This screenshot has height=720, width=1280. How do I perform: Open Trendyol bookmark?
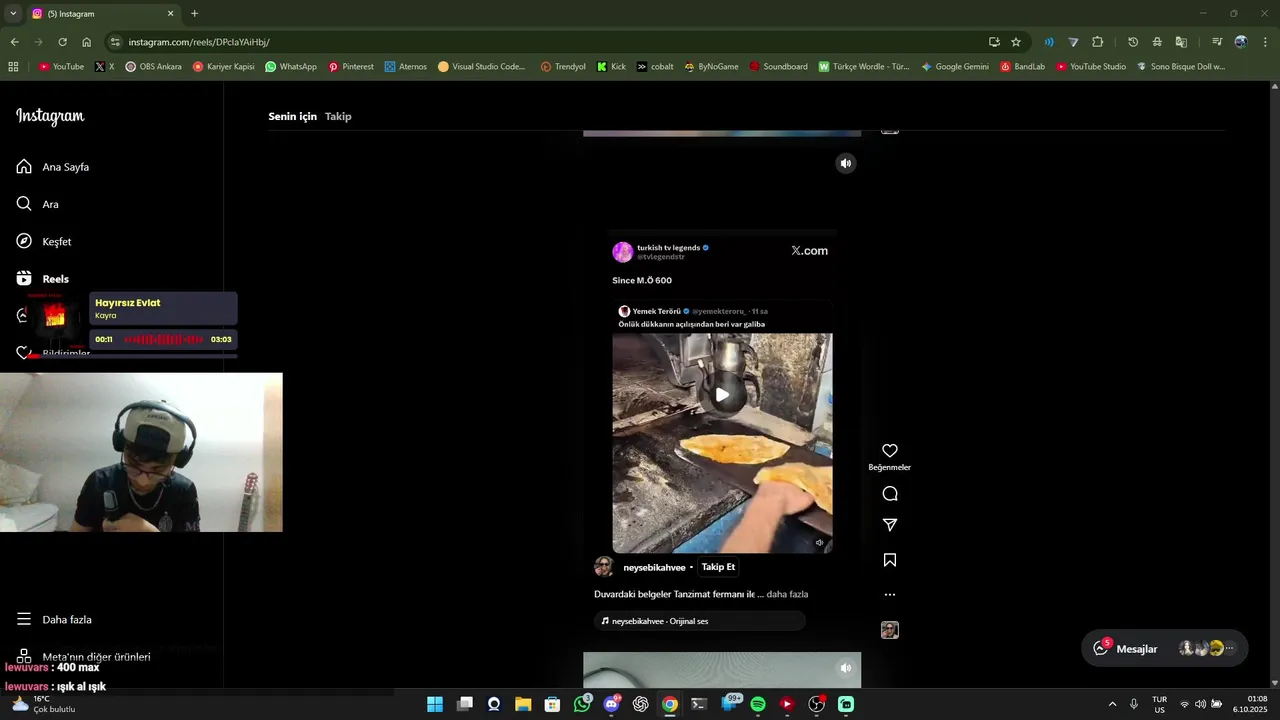pyautogui.click(x=563, y=67)
